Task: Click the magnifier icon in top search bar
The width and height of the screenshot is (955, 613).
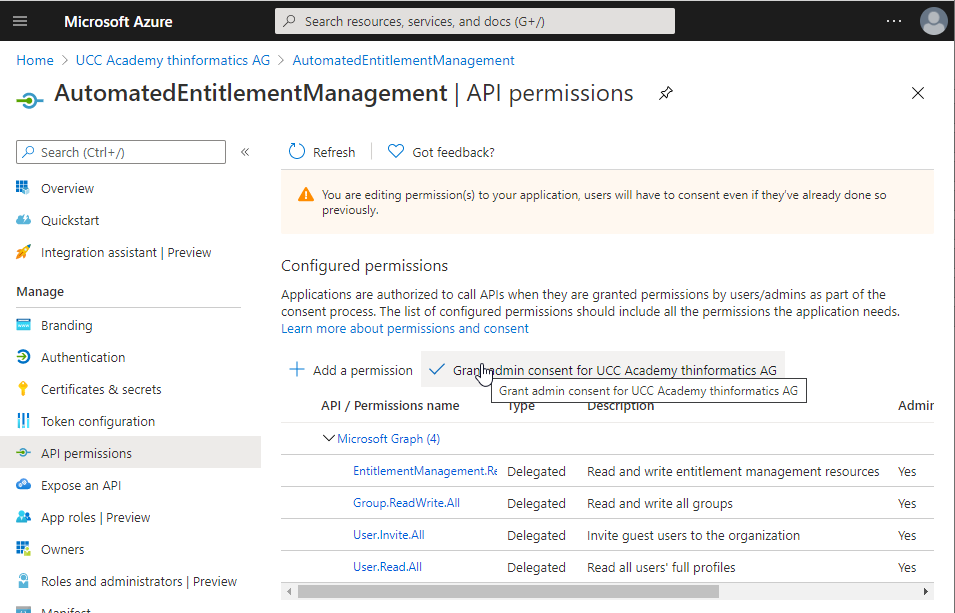Action: point(290,21)
